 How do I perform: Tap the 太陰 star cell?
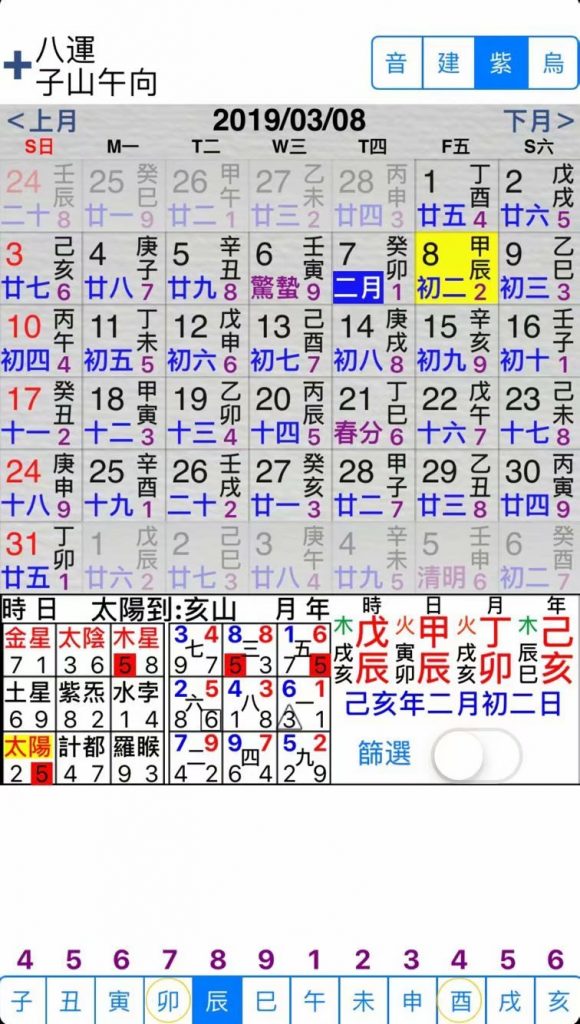pos(83,651)
